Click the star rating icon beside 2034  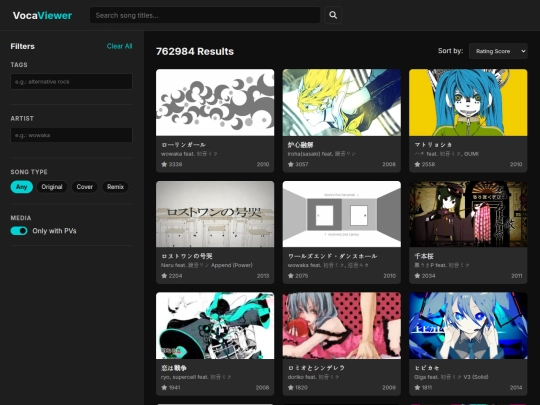[x=417, y=276]
